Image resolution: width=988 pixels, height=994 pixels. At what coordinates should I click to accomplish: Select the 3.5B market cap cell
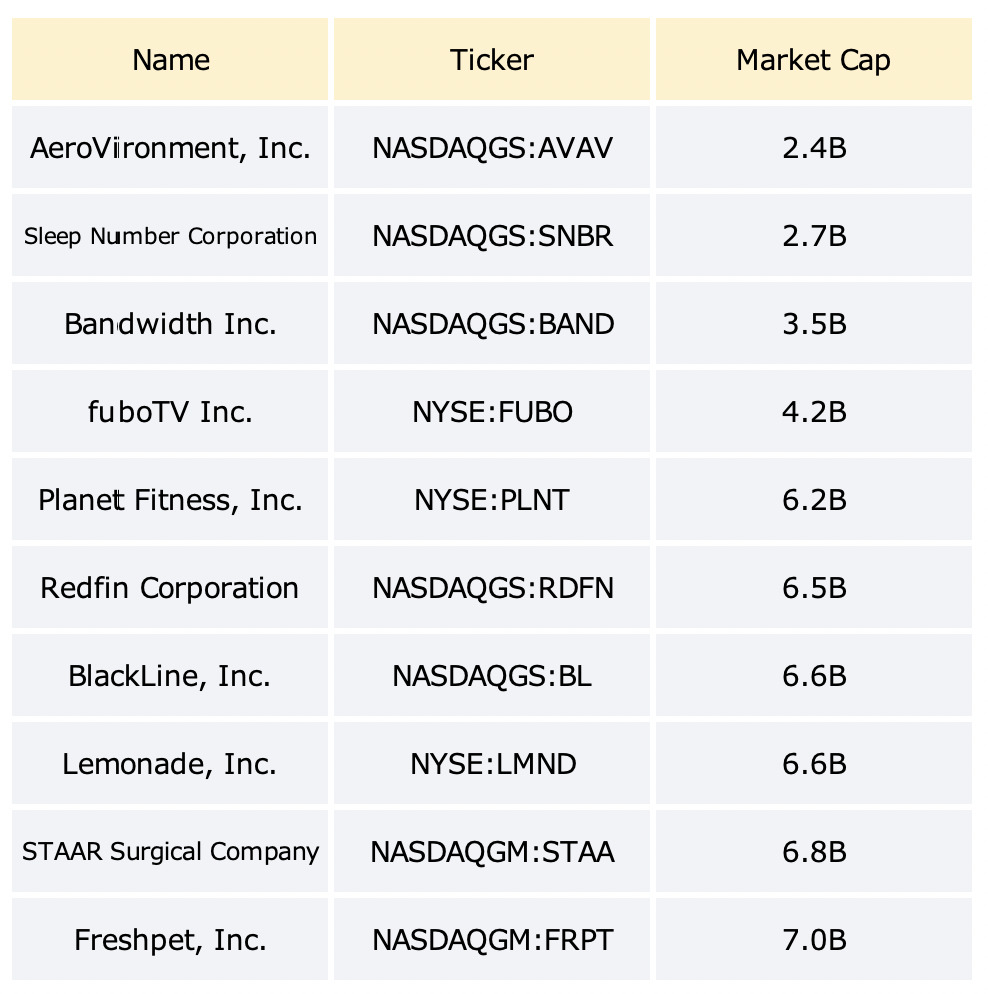pyautogui.click(x=814, y=323)
